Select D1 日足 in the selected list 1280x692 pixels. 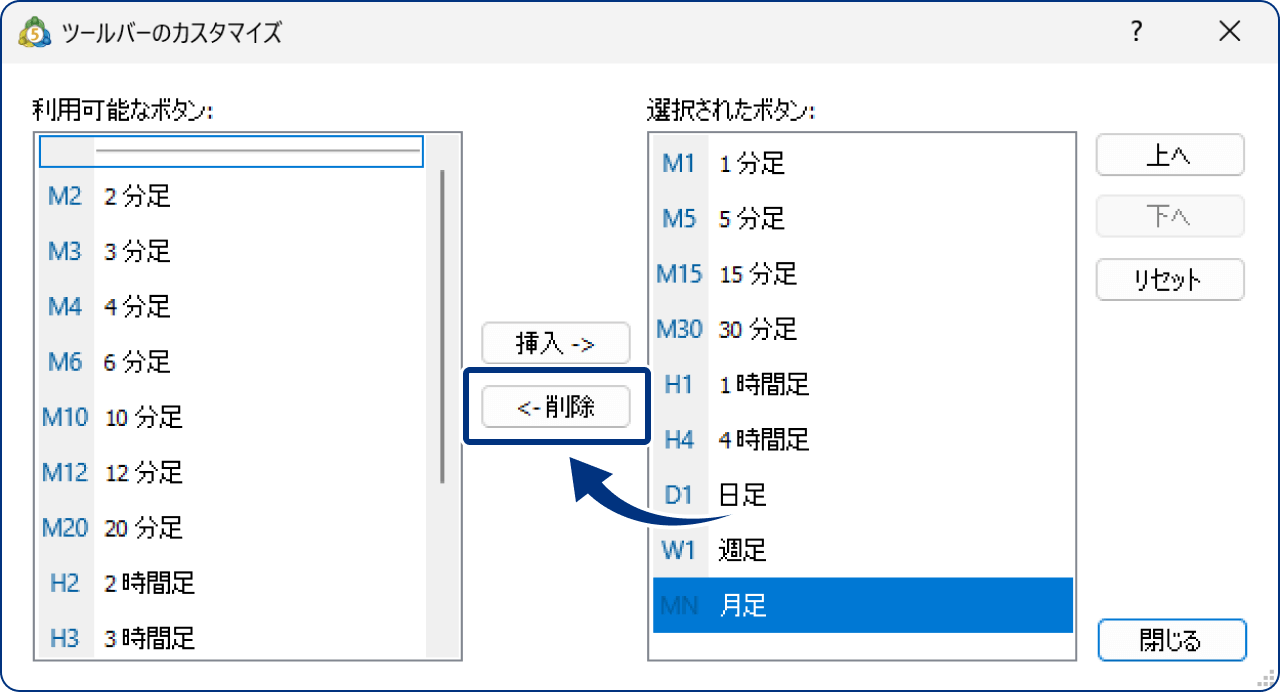860,494
